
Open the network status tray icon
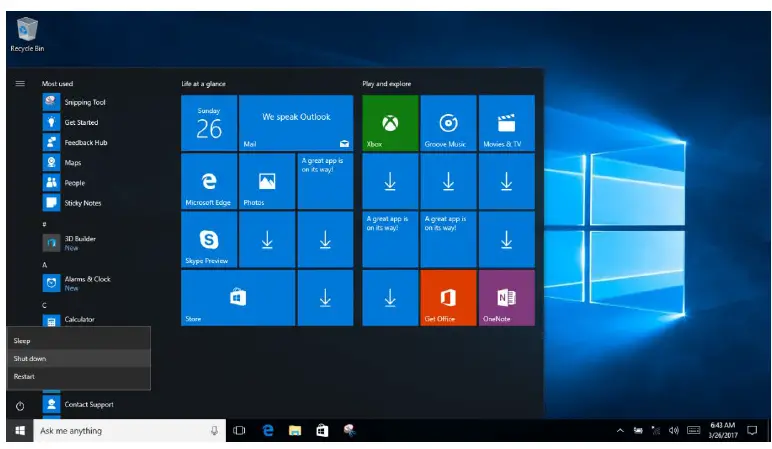coord(656,431)
